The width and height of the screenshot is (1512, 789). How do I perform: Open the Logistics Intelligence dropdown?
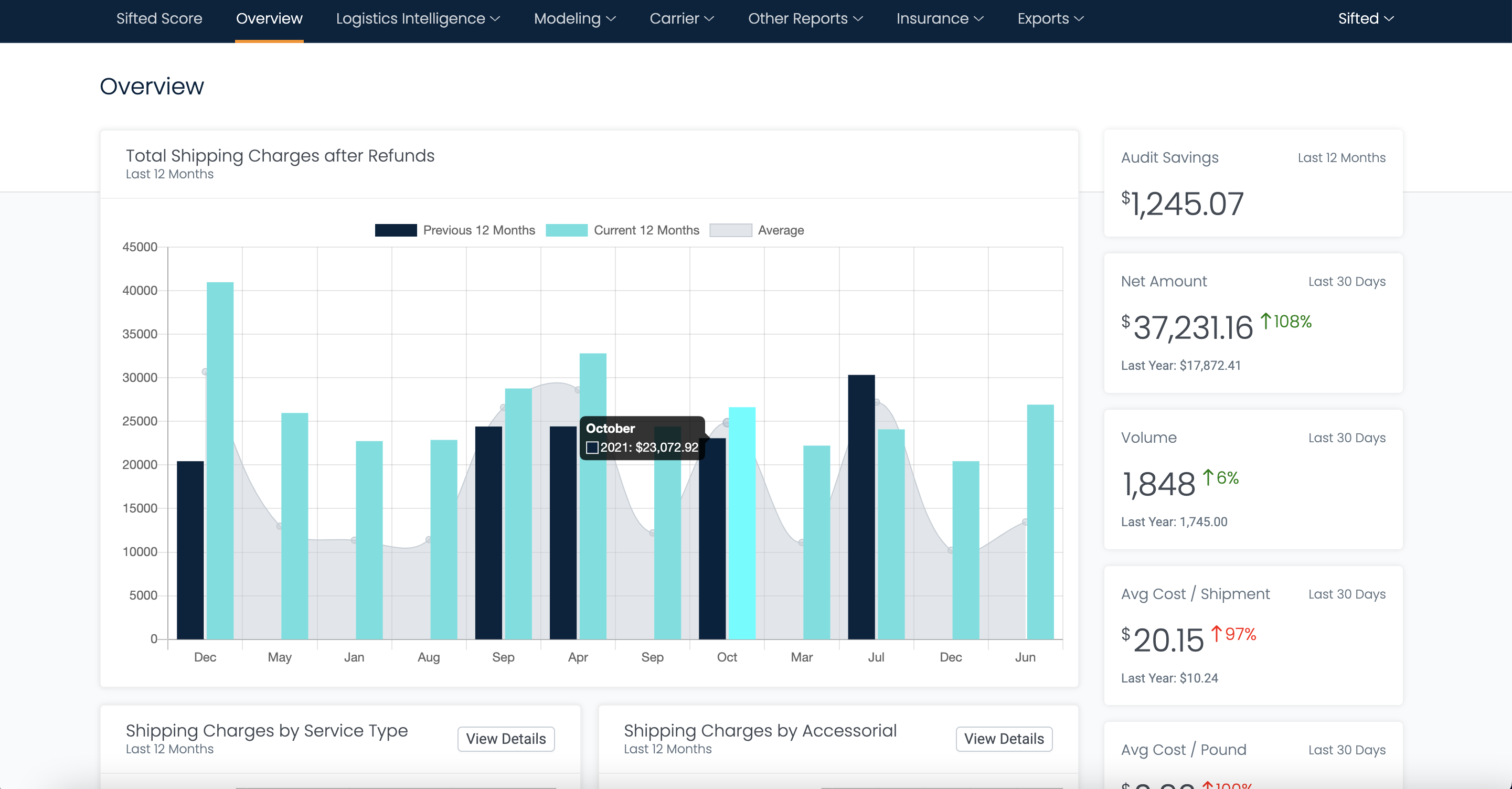(417, 18)
